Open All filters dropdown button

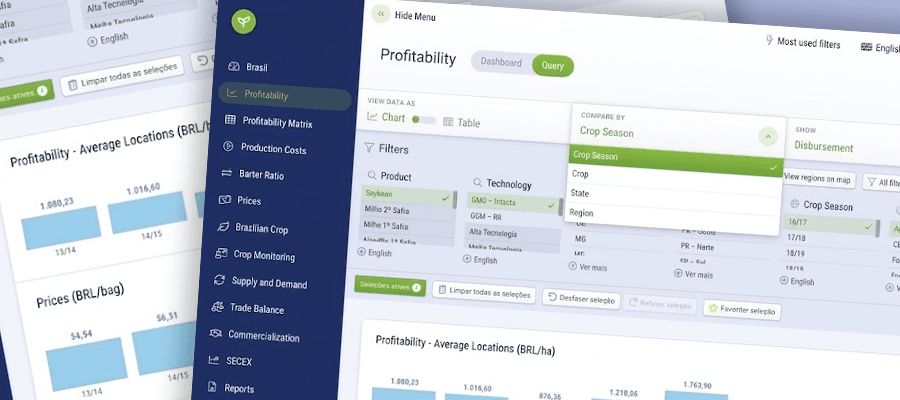(x=881, y=182)
